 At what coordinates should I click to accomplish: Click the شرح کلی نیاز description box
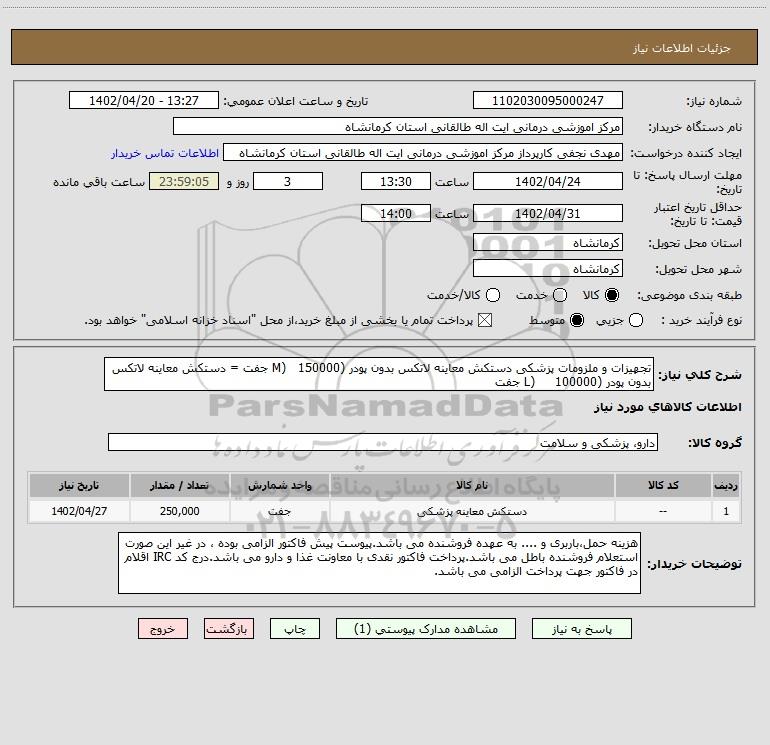point(379,375)
